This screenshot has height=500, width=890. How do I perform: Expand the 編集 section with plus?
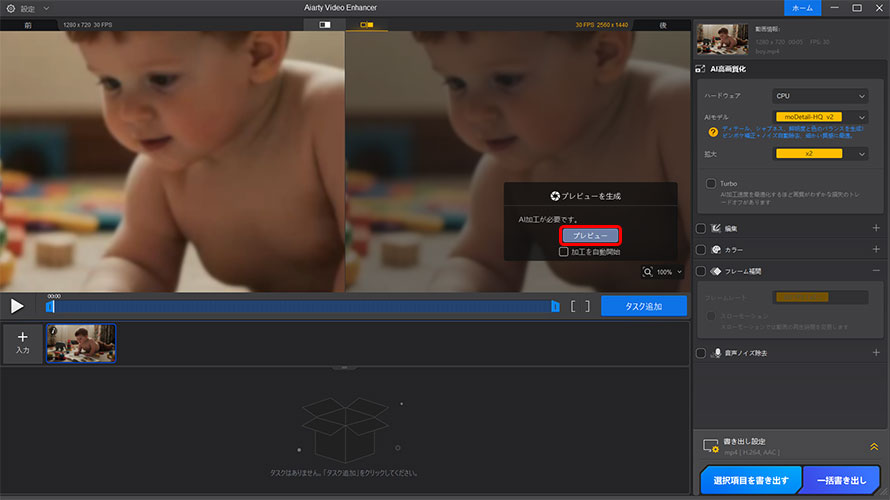876,228
